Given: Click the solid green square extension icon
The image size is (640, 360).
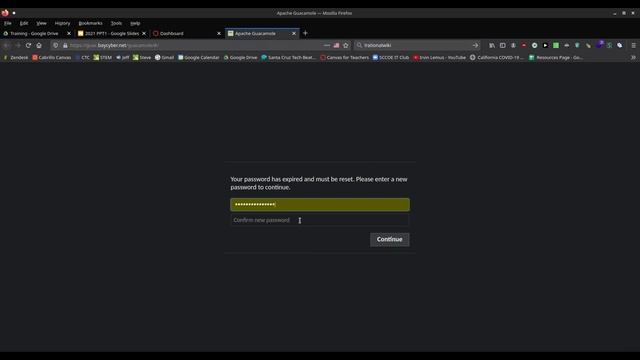Looking at the screenshot, I should [556, 45].
